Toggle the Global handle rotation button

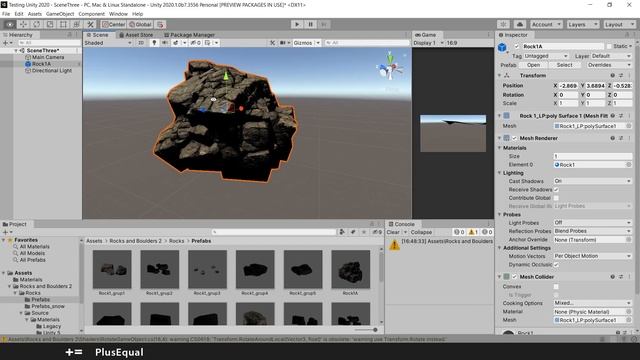tap(140, 24)
